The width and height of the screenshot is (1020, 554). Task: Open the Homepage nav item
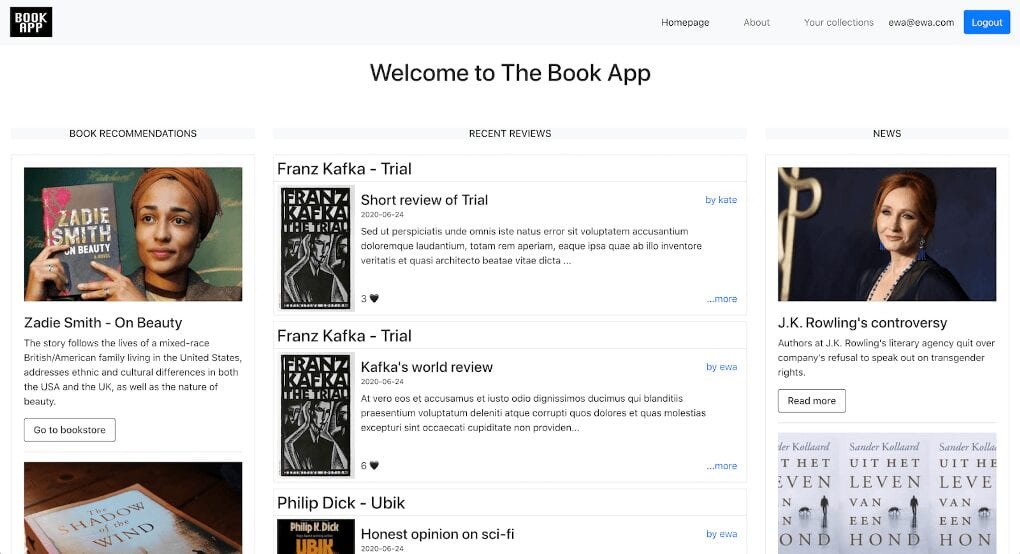[685, 22]
